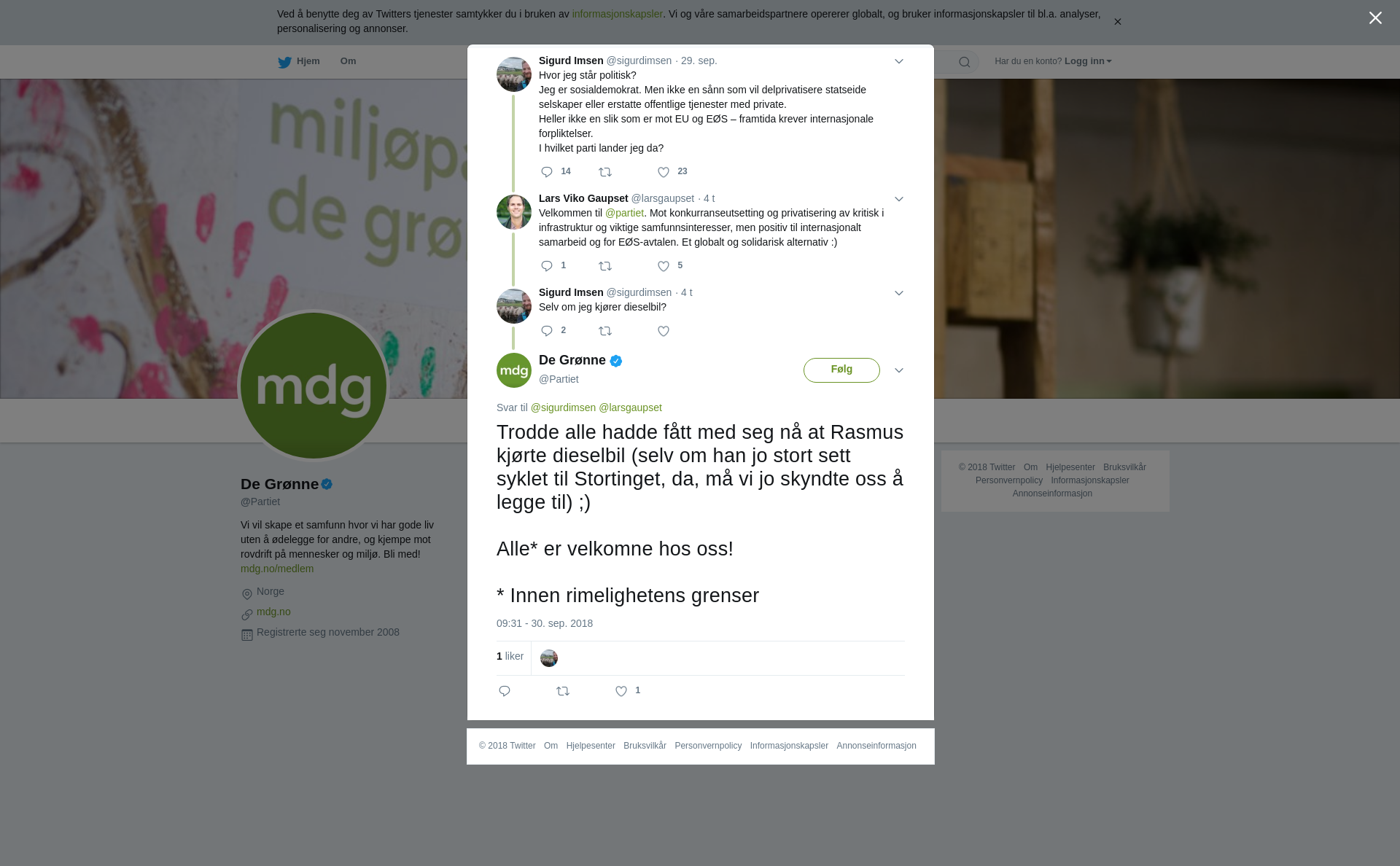
Task: Open options chevron on first Sigurd tweet
Action: coord(899,62)
